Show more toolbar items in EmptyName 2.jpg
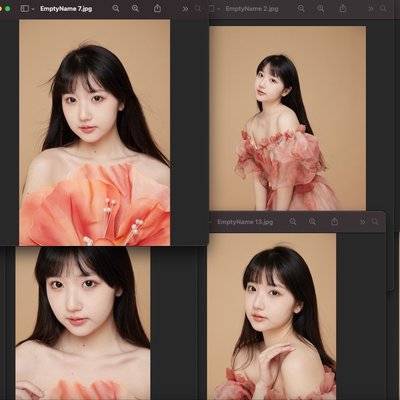Screen dimensions: 400x400 pyautogui.click(x=371, y=9)
